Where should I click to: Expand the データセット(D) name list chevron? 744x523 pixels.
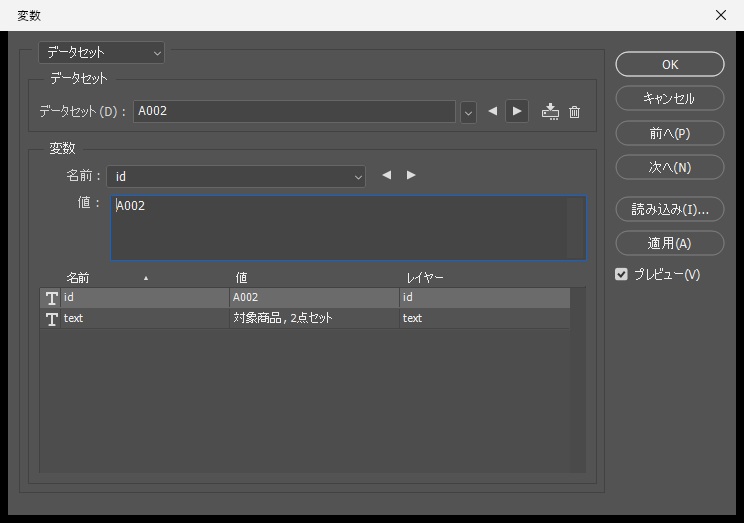[468, 112]
